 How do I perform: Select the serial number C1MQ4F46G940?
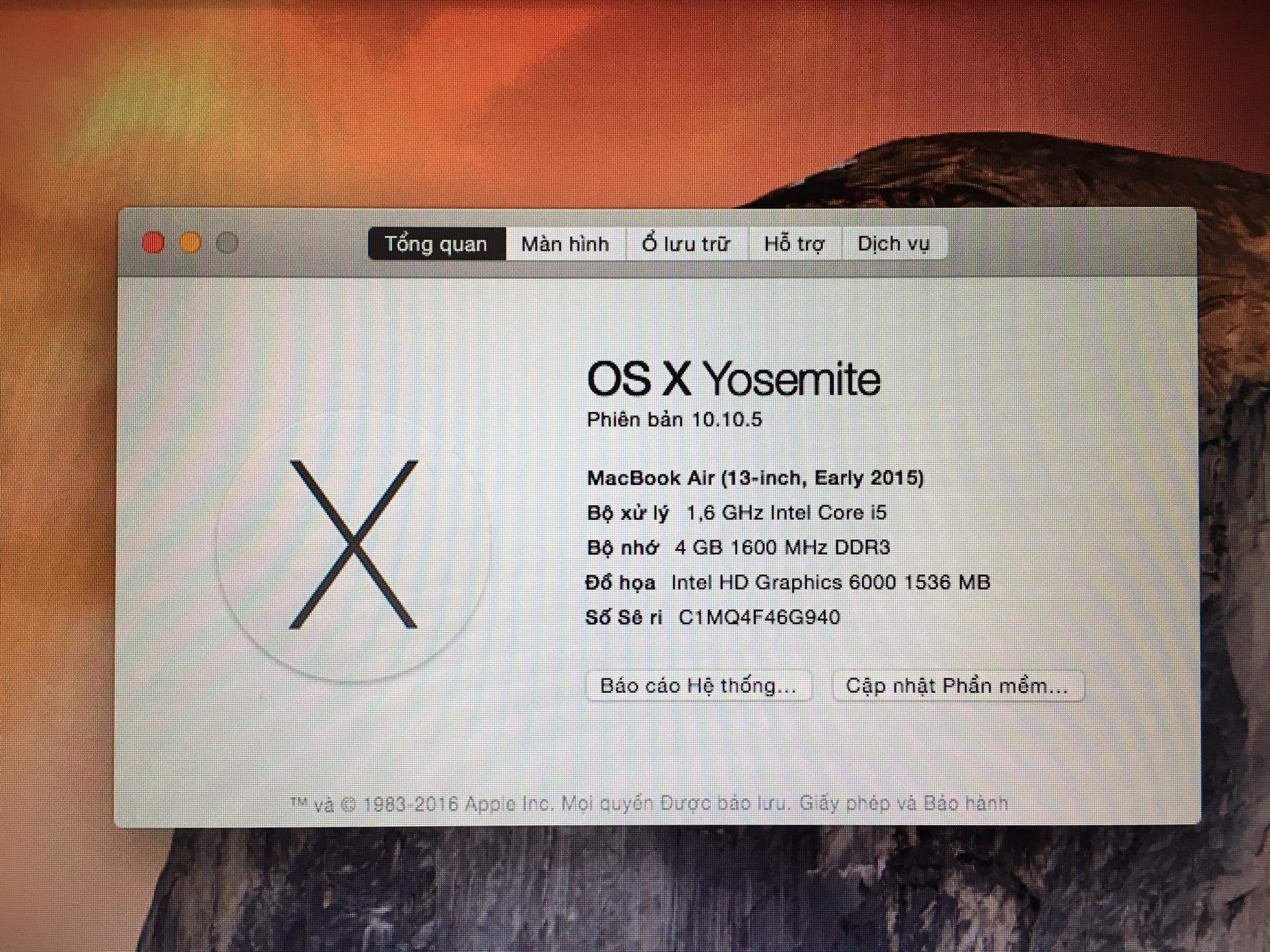click(x=760, y=617)
